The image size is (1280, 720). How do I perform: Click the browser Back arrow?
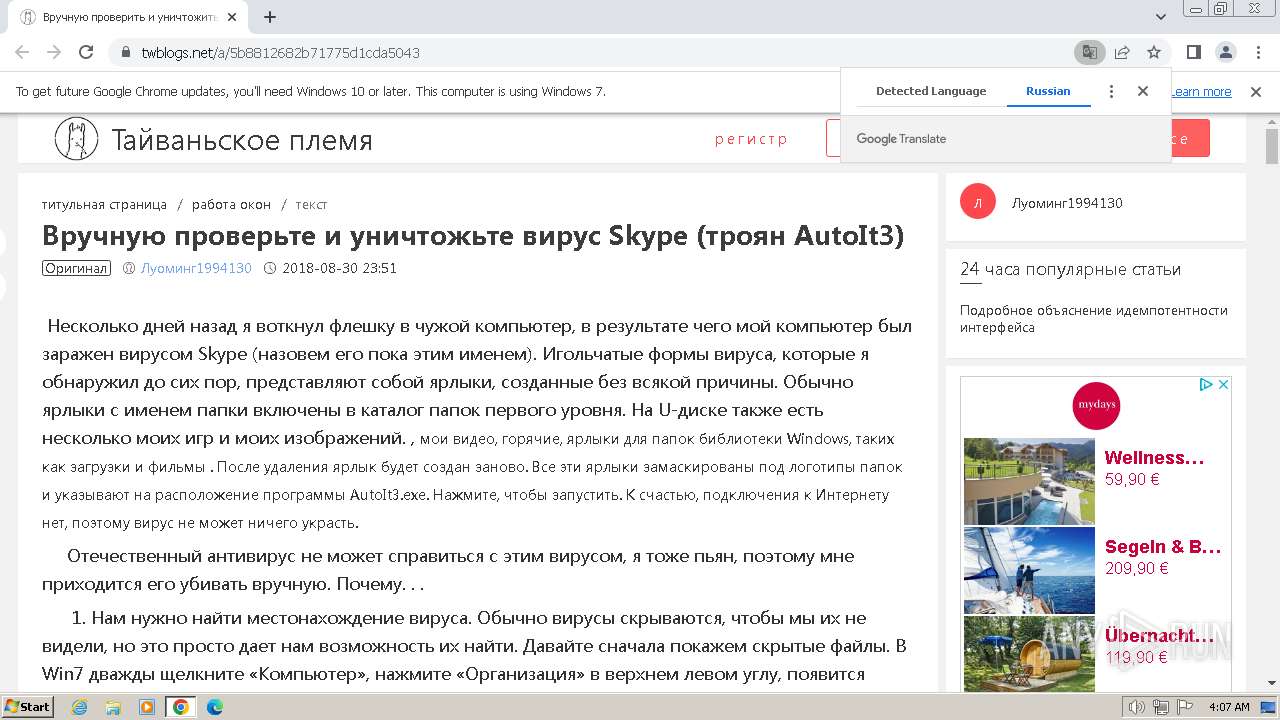22,52
